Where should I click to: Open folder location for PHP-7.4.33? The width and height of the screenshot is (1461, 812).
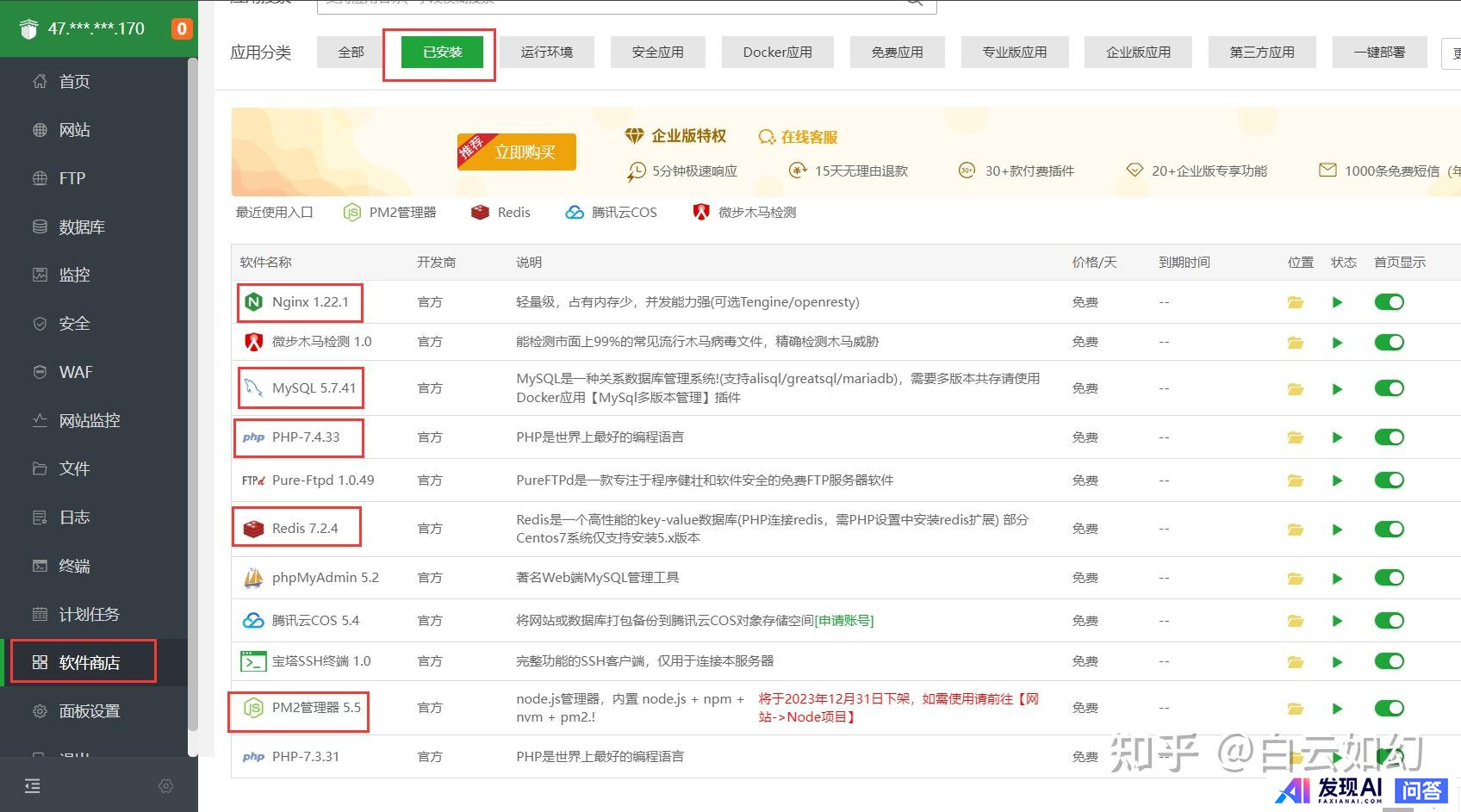[1295, 437]
